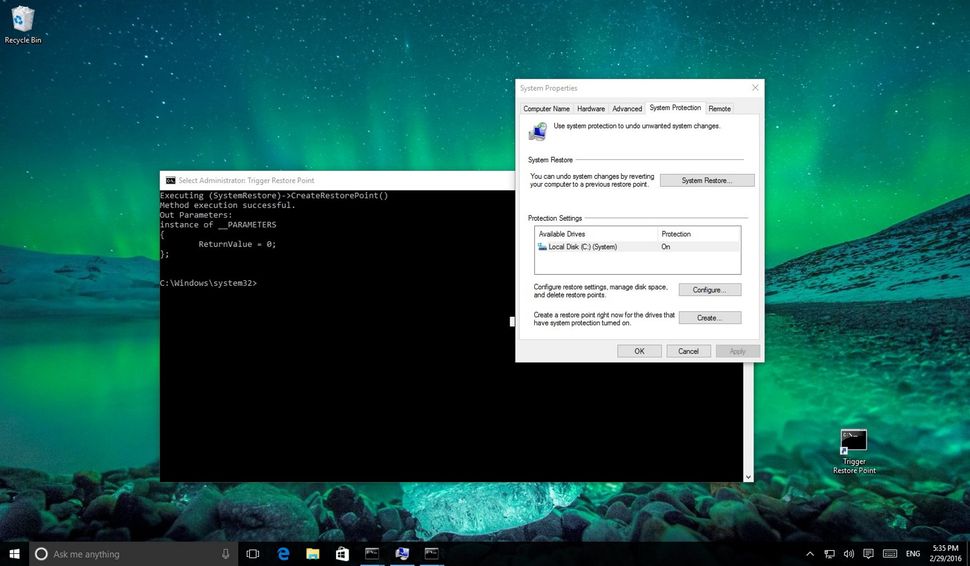The height and width of the screenshot is (566, 970).
Task: Click Ask me anything search box
Action: coord(133,554)
